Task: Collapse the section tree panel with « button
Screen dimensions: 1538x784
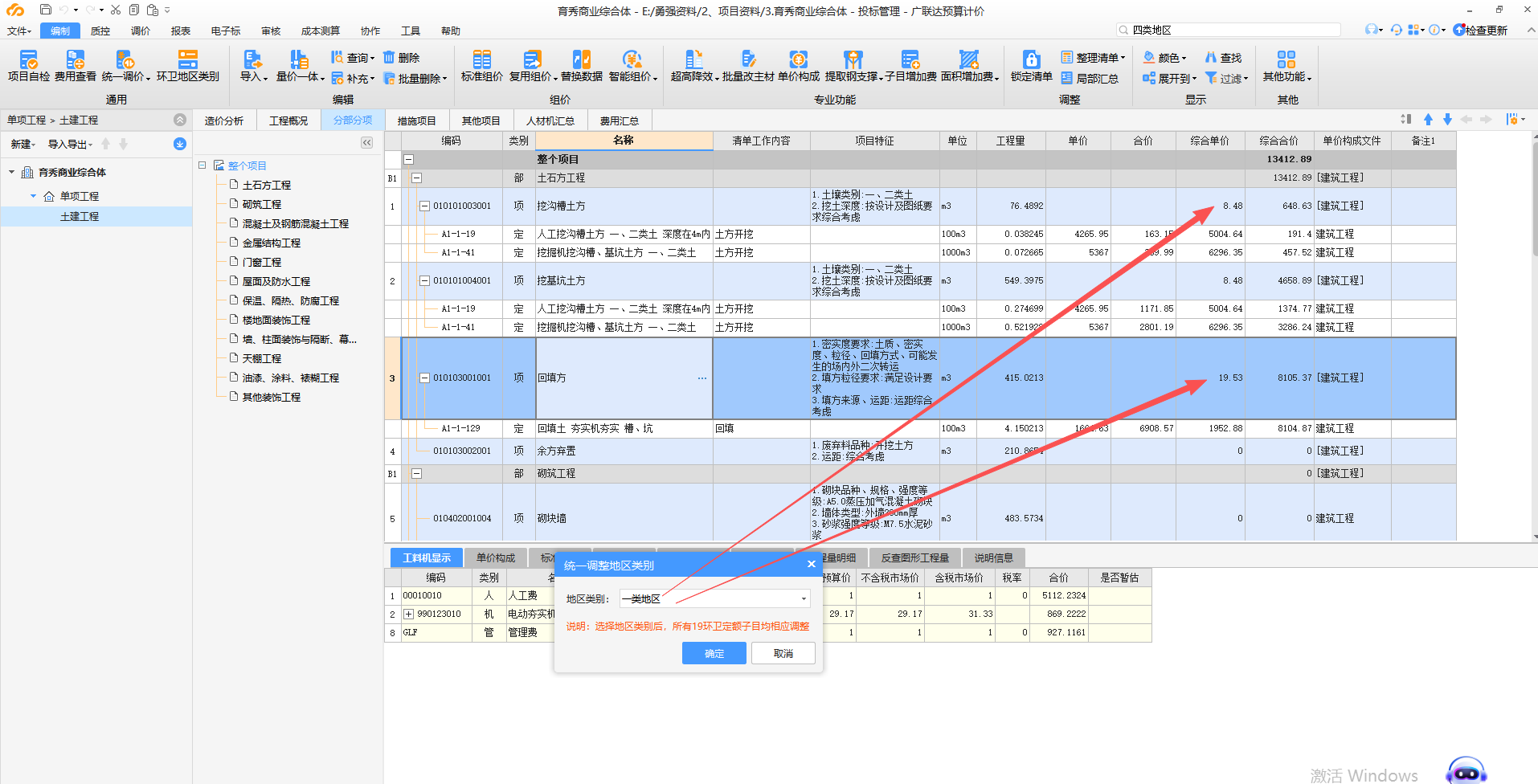Action: click(x=366, y=142)
